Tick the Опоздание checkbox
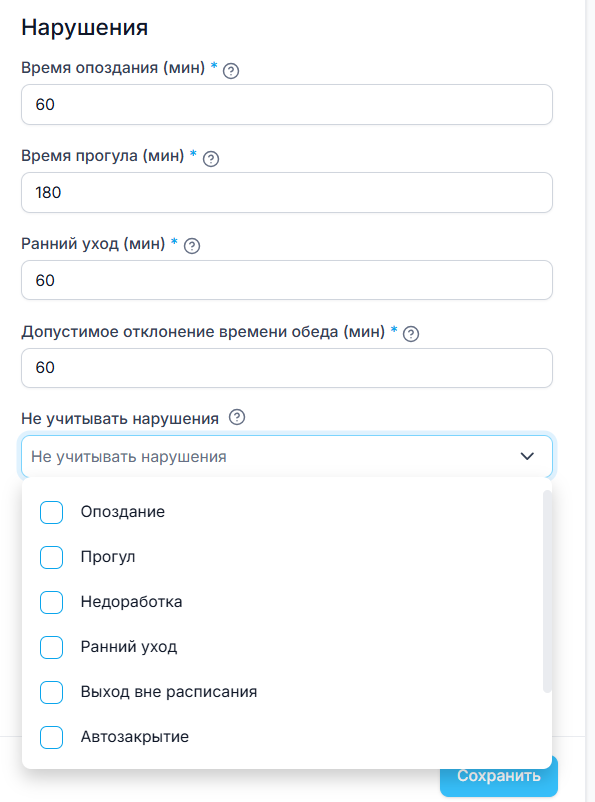The height and width of the screenshot is (802, 595). (52, 513)
